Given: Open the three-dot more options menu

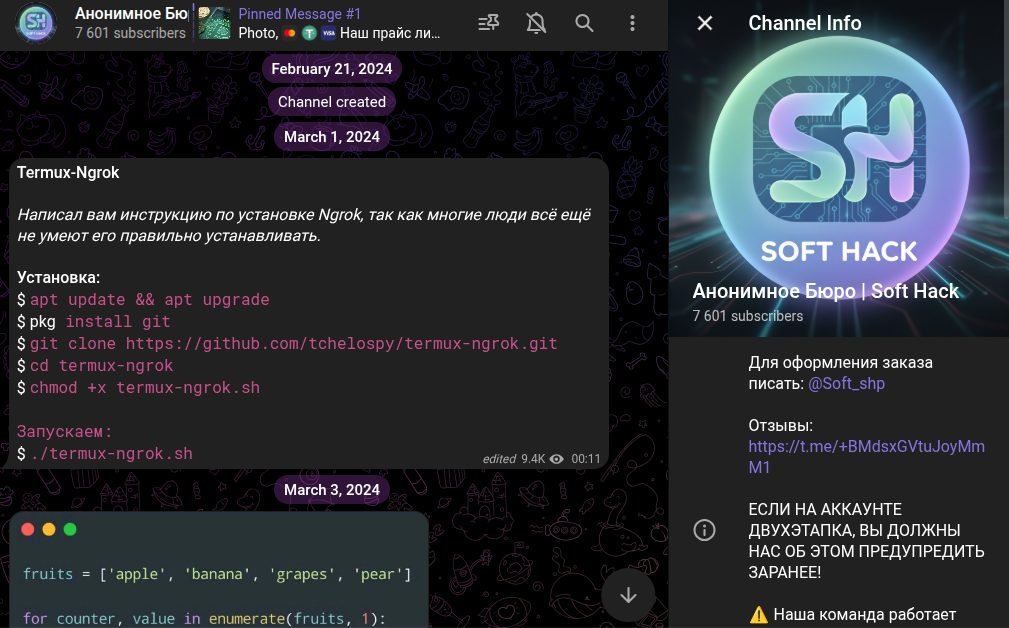Looking at the screenshot, I should pyautogui.click(x=632, y=23).
